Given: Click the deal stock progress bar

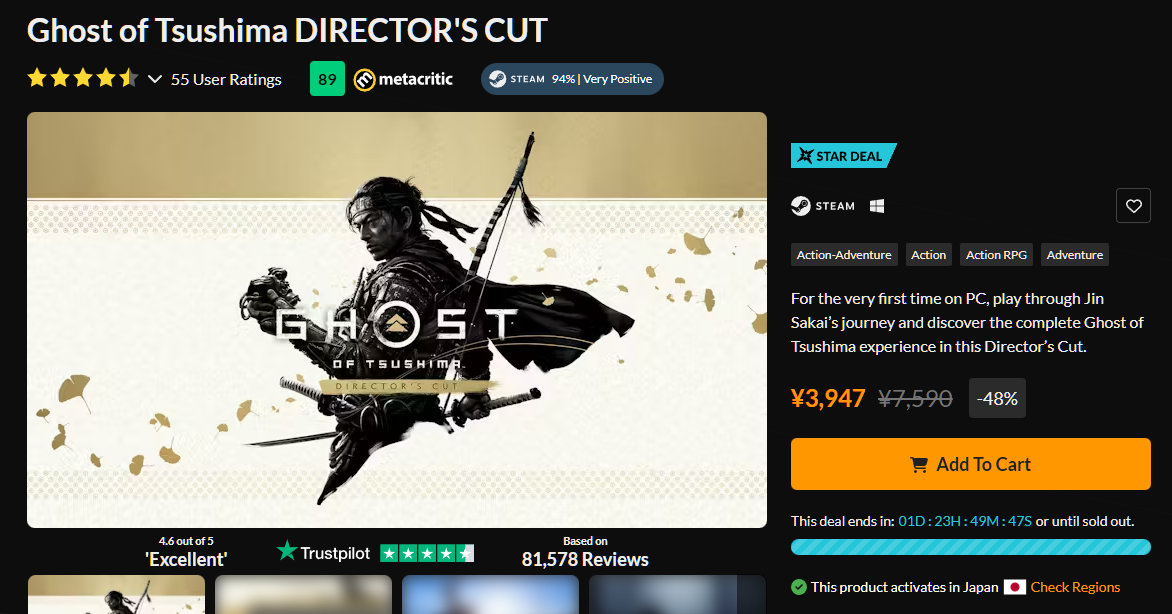Looking at the screenshot, I should (970, 547).
